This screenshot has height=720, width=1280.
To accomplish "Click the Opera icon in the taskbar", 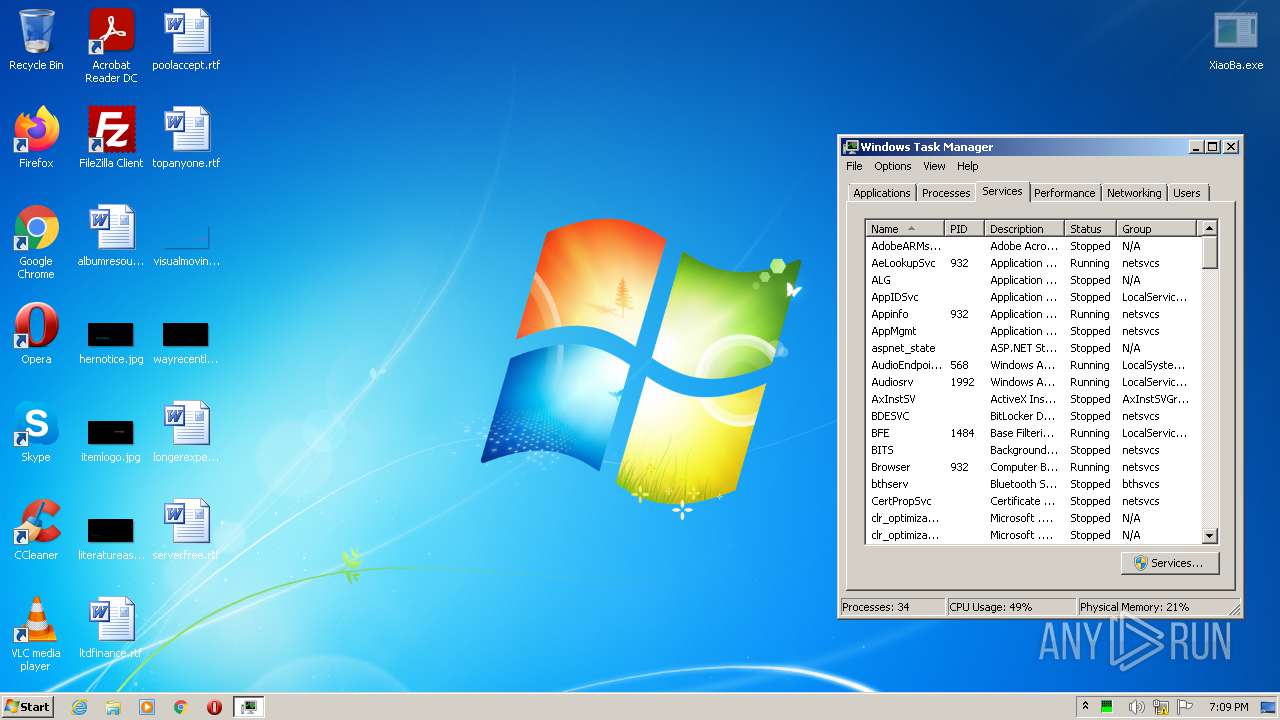I will (214, 707).
